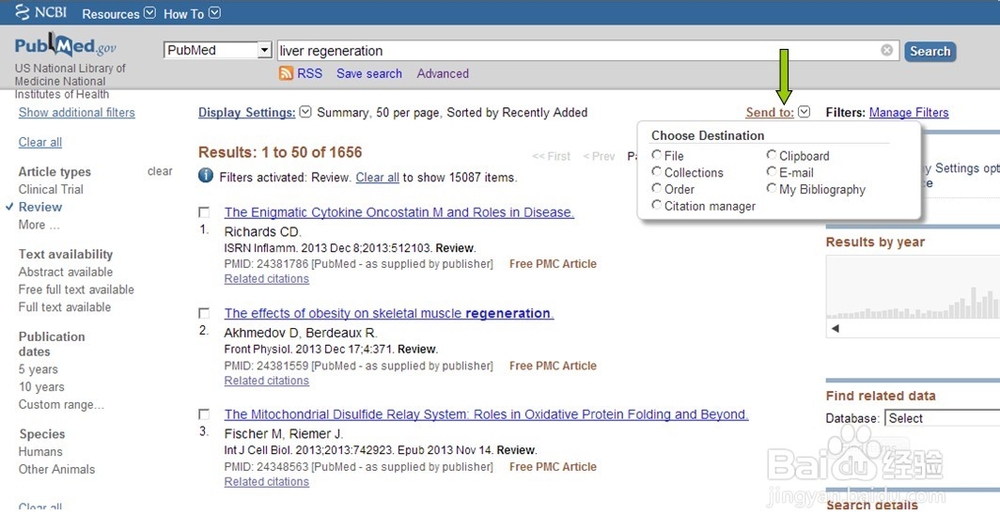1000x531 pixels.
Task: Choose Collections as the destination
Action: pyautogui.click(x=656, y=171)
